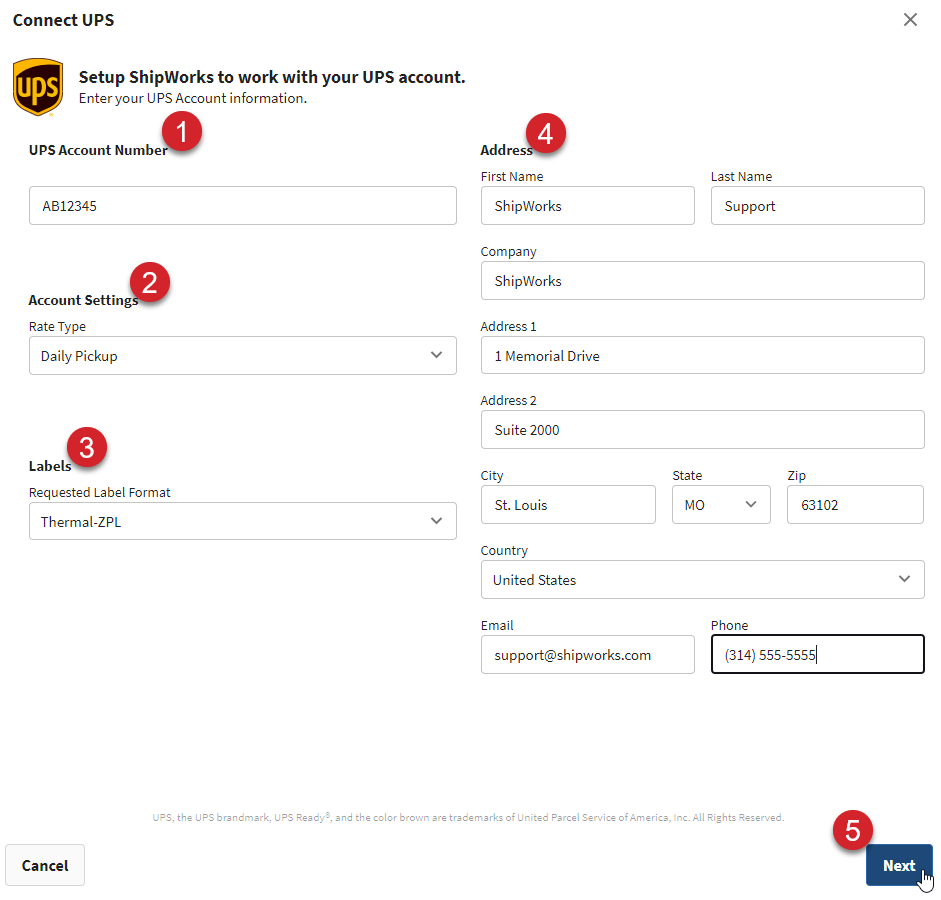Image resolution: width=941 pixels, height=900 pixels.
Task: Click the Zip input field
Action: pyautogui.click(x=855, y=505)
